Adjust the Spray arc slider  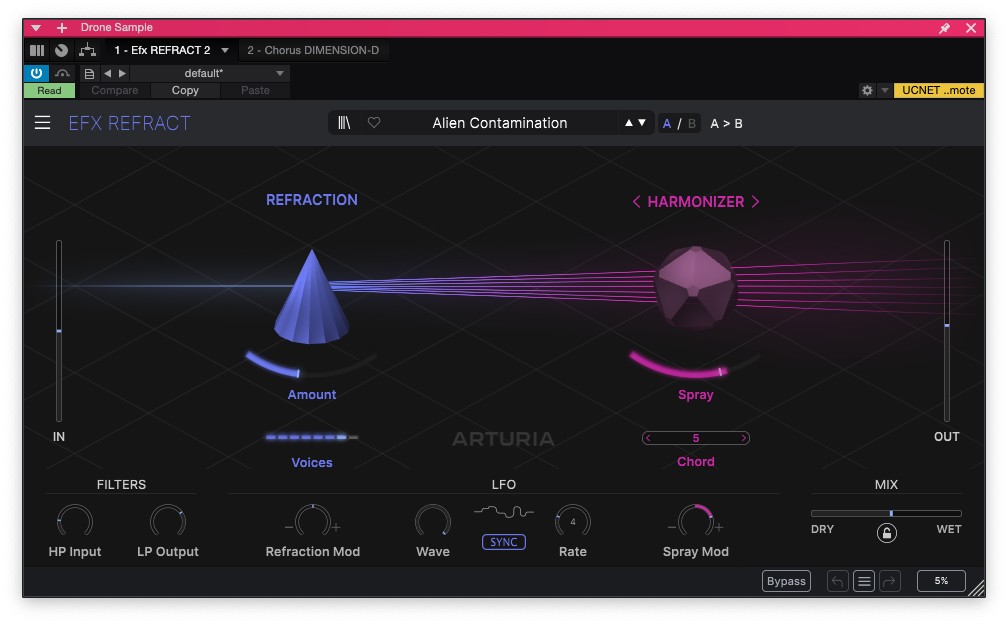click(695, 365)
